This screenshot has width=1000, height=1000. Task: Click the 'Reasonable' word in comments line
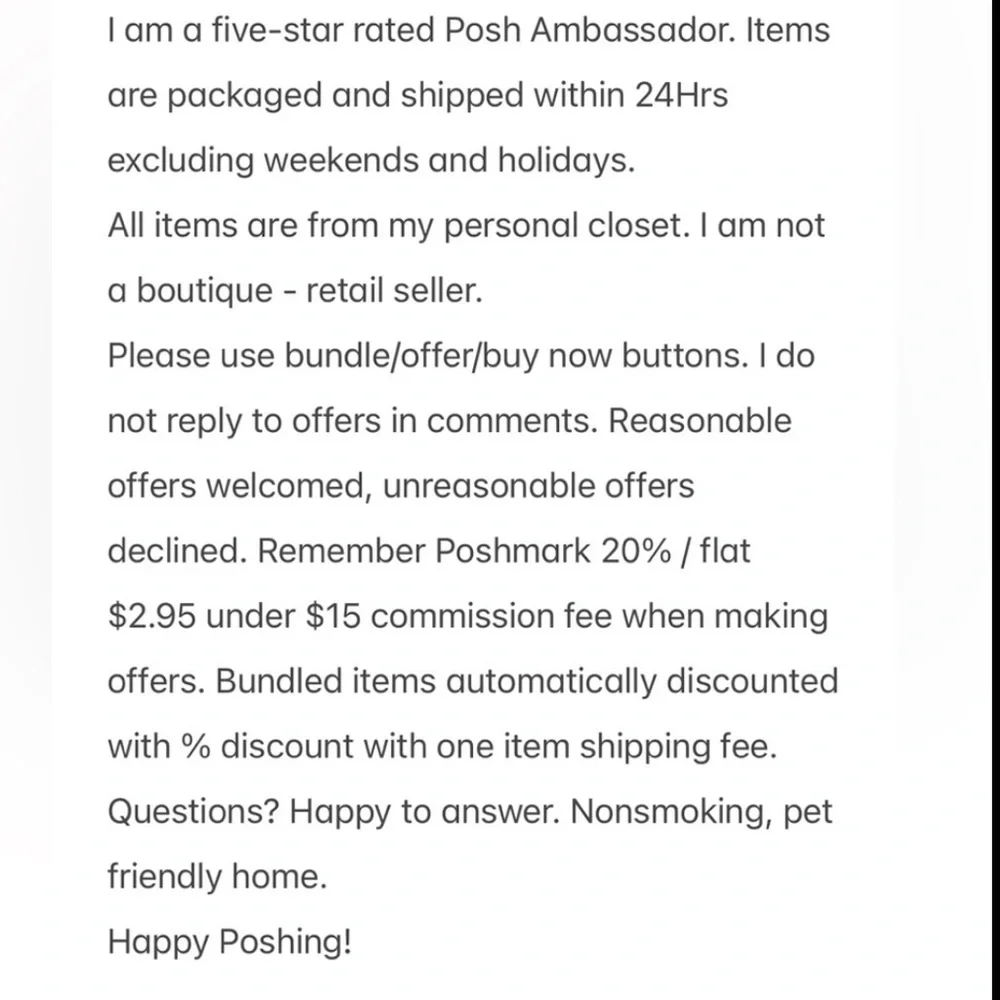tap(700, 421)
